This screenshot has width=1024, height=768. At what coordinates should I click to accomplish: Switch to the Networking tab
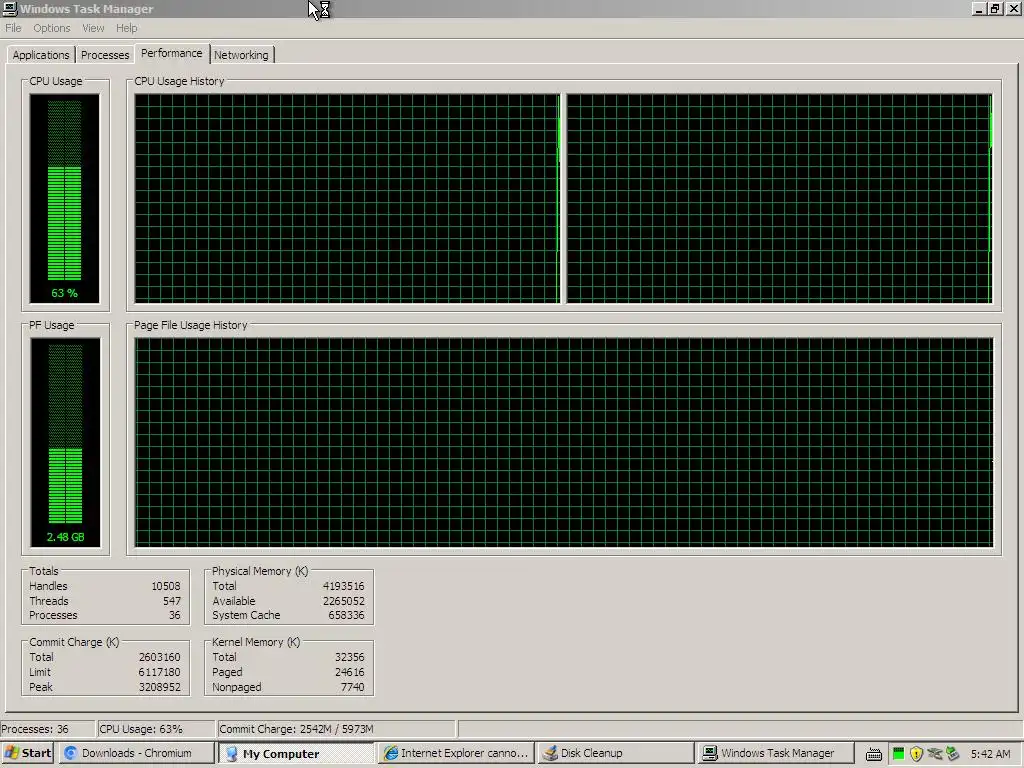(x=241, y=55)
